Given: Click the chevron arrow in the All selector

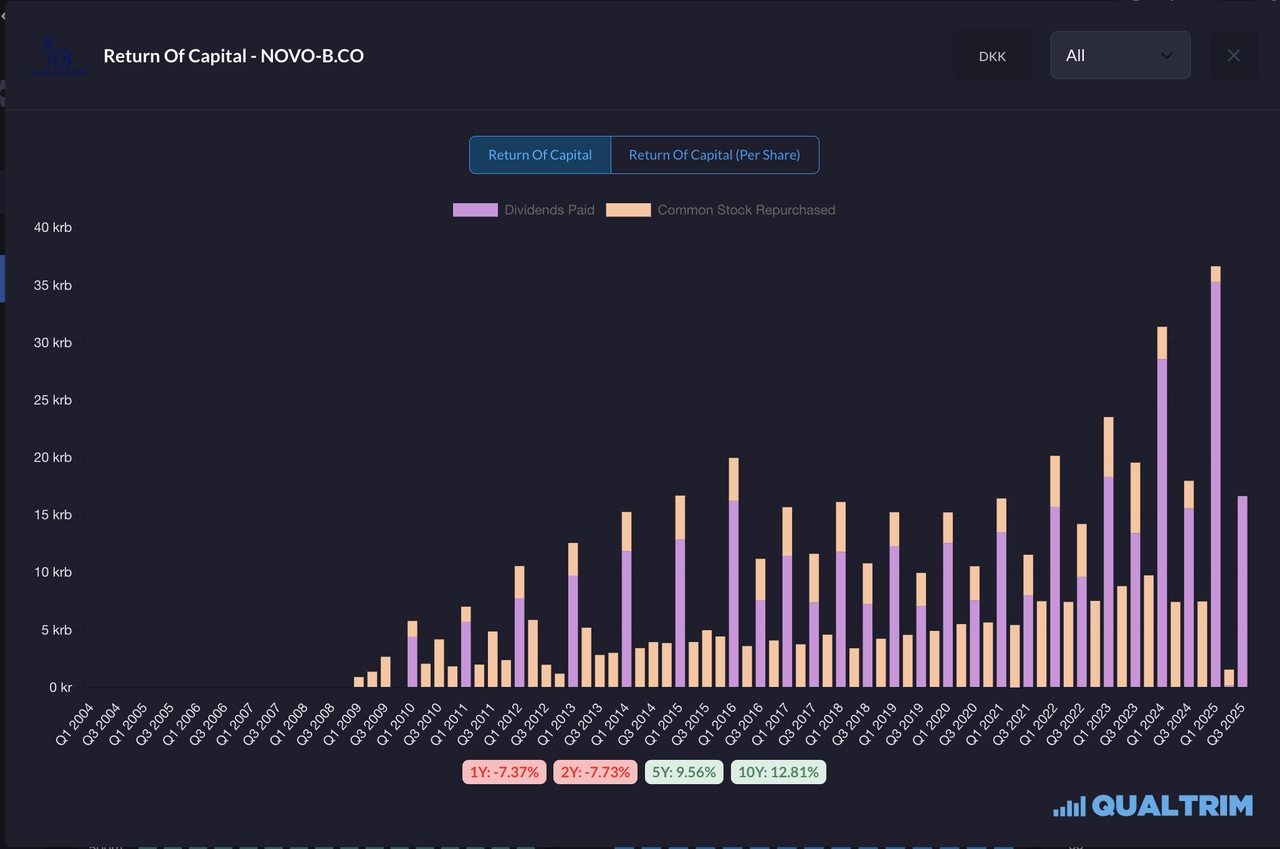Looking at the screenshot, I should tap(1166, 56).
